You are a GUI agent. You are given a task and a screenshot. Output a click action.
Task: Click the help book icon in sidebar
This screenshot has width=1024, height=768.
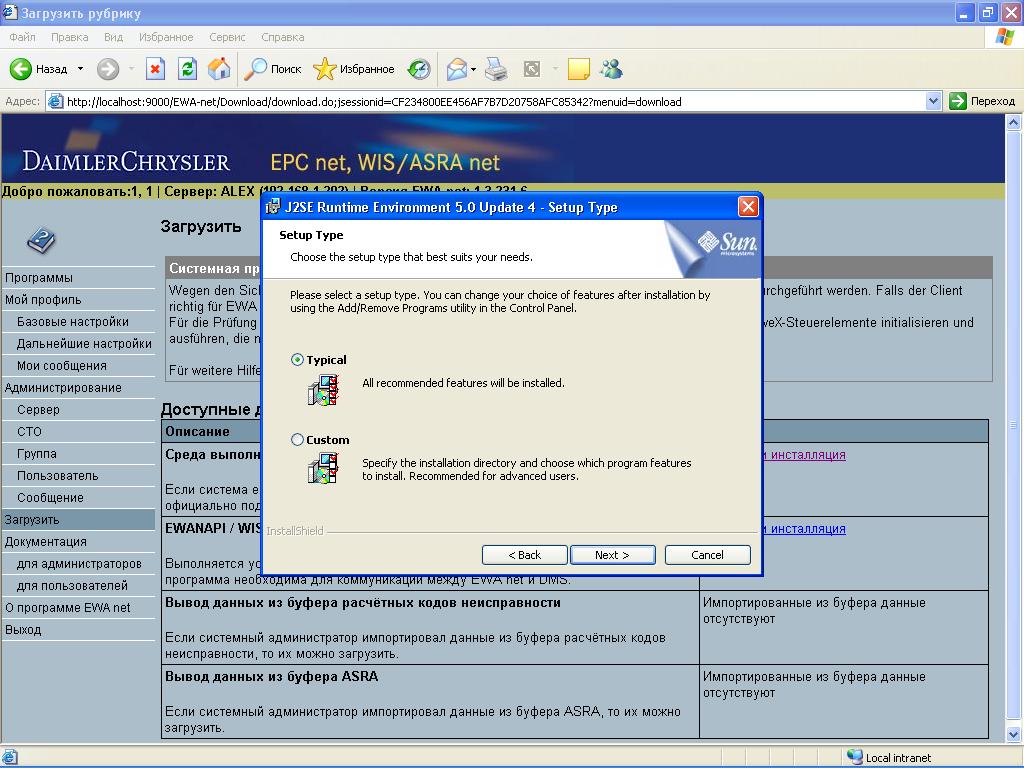(x=41, y=240)
